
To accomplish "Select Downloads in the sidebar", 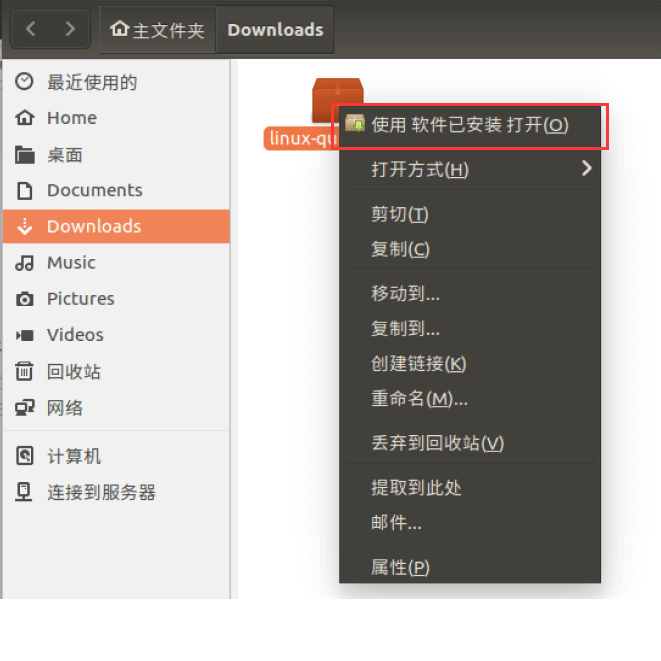I will click(116, 226).
